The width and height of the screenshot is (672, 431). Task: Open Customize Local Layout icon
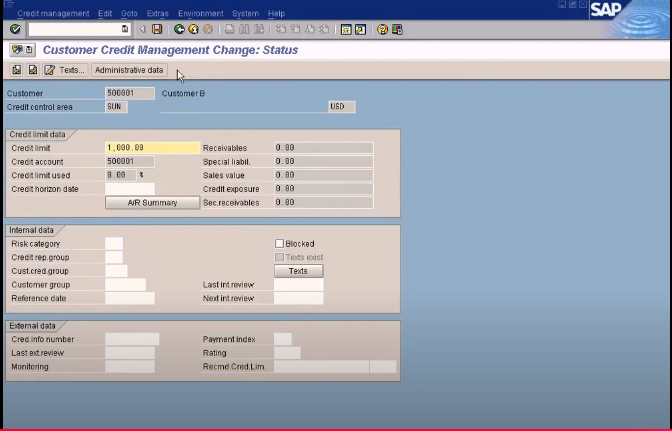click(397, 29)
